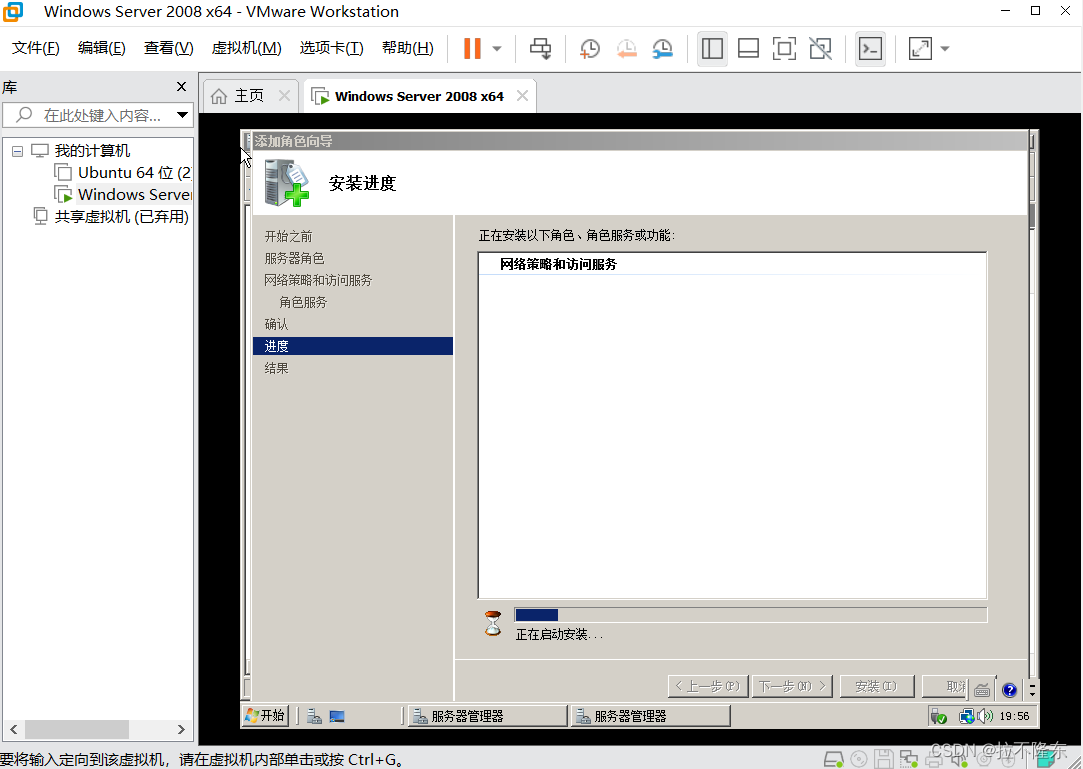The image size is (1083, 769).
Task: Collapse the 我的计算机 tree node
Action: click(17, 151)
